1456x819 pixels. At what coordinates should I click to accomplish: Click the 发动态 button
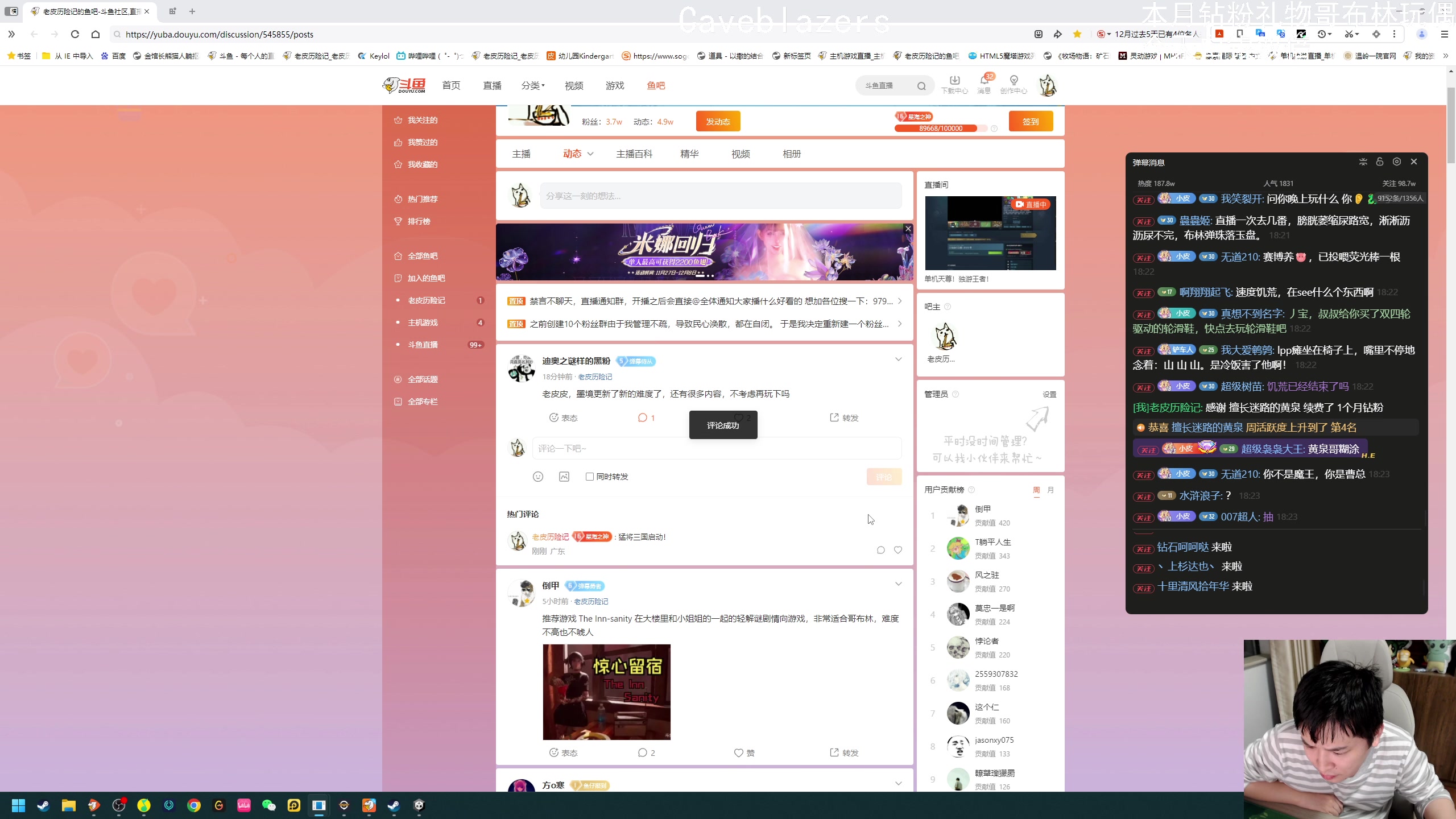718,122
